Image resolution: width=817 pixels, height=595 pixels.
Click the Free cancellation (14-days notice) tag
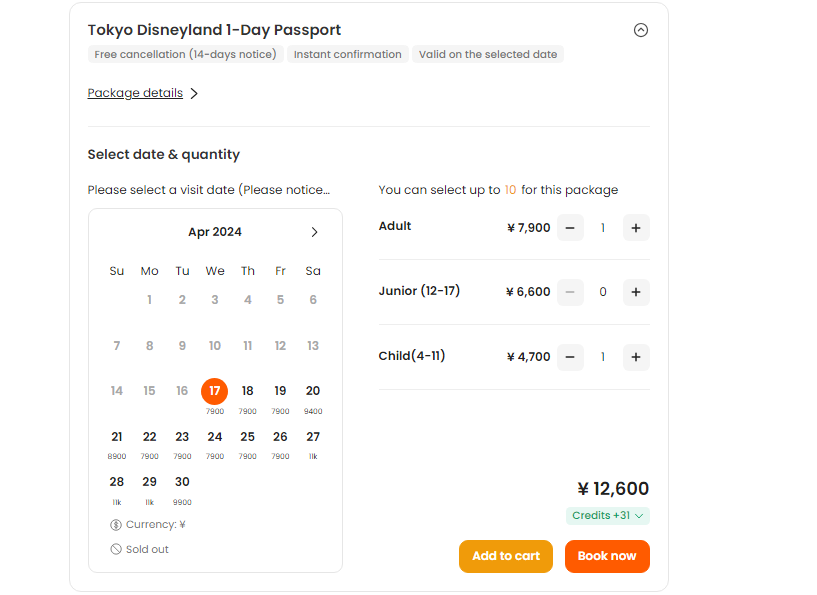185,54
